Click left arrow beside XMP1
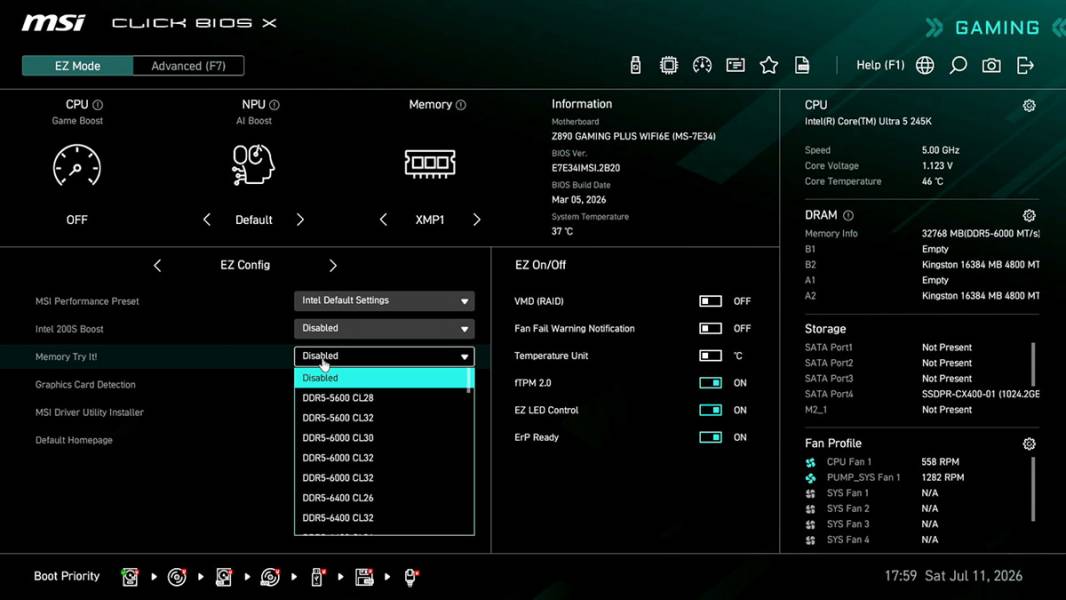The height and width of the screenshot is (600, 1066). pos(383,219)
